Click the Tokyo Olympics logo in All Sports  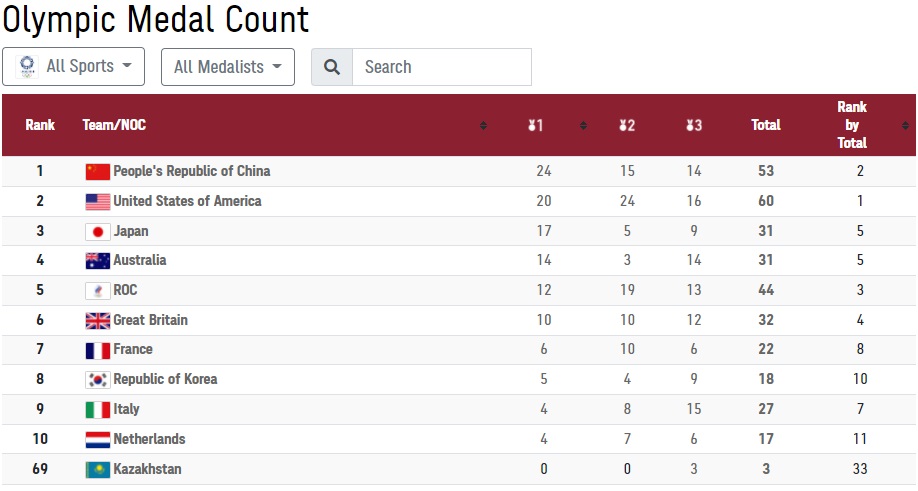[x=27, y=67]
